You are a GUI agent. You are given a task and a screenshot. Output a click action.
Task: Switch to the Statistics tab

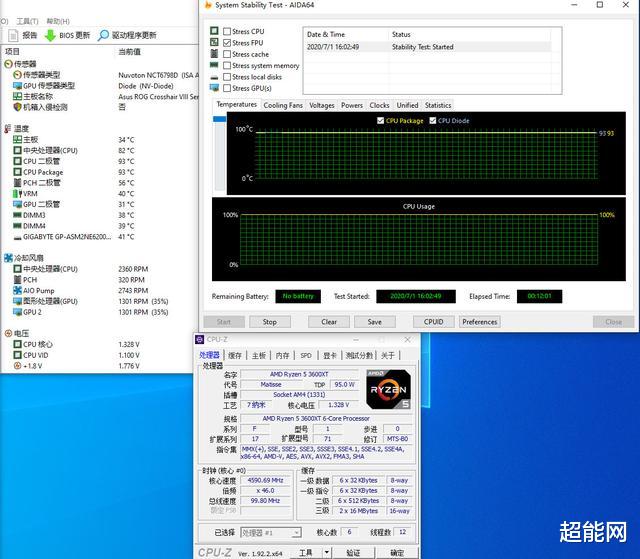438,105
